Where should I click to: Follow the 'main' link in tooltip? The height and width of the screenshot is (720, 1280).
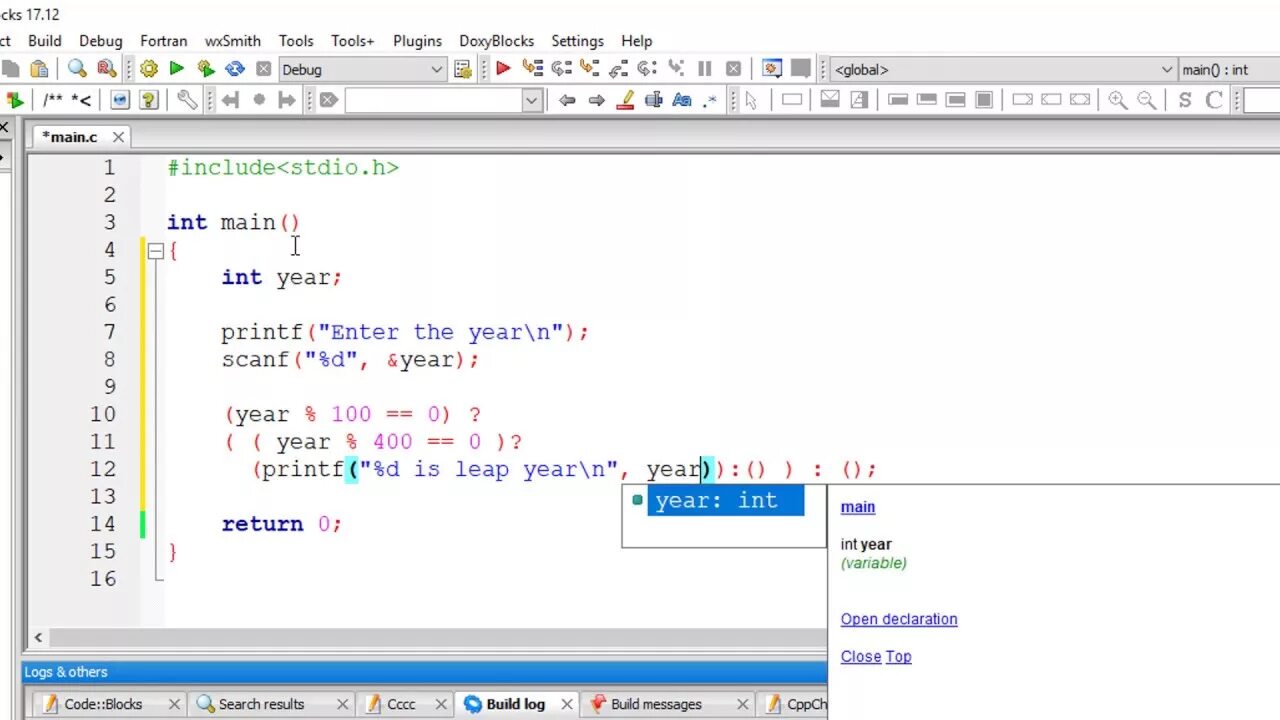[x=858, y=507]
